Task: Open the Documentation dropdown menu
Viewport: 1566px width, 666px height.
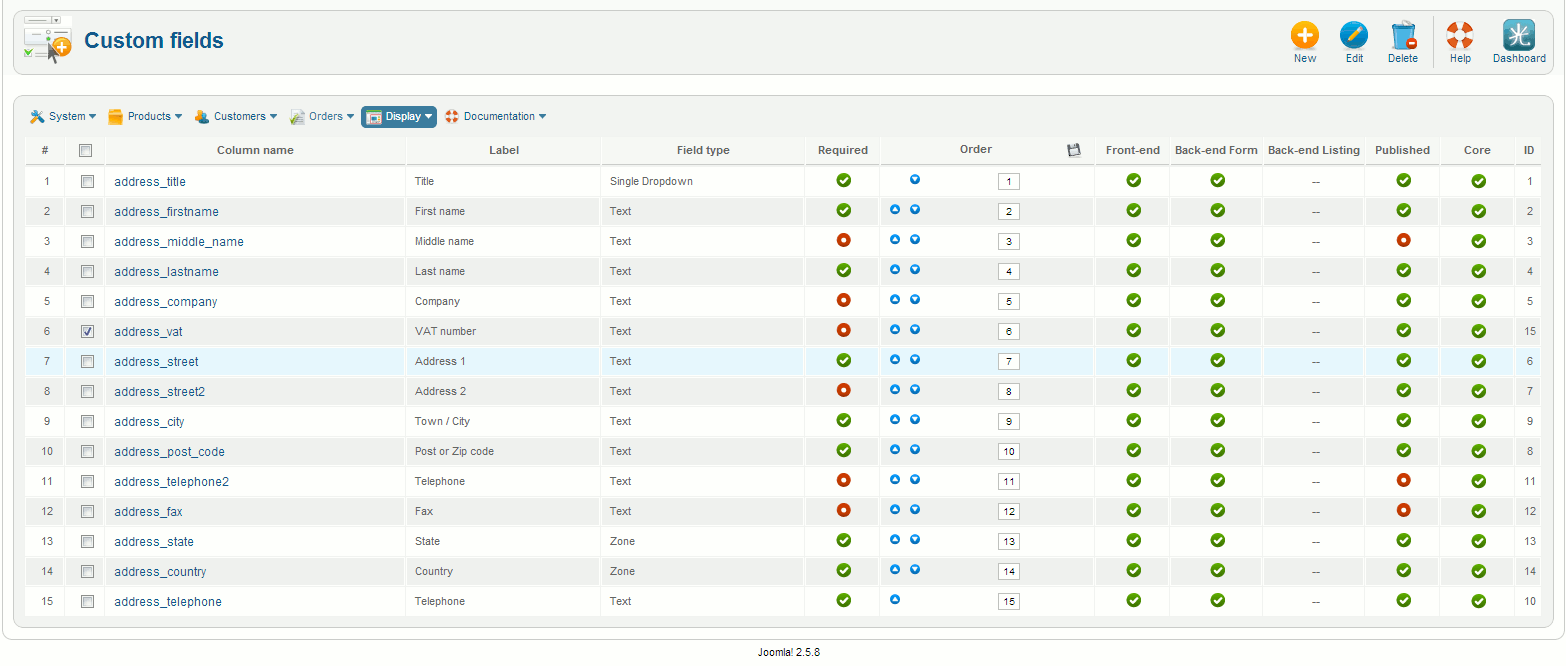Action: pyautogui.click(x=495, y=117)
